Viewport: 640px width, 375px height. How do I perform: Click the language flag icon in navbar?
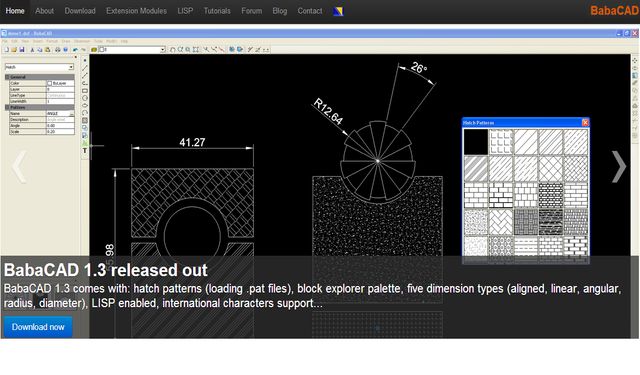click(x=338, y=11)
